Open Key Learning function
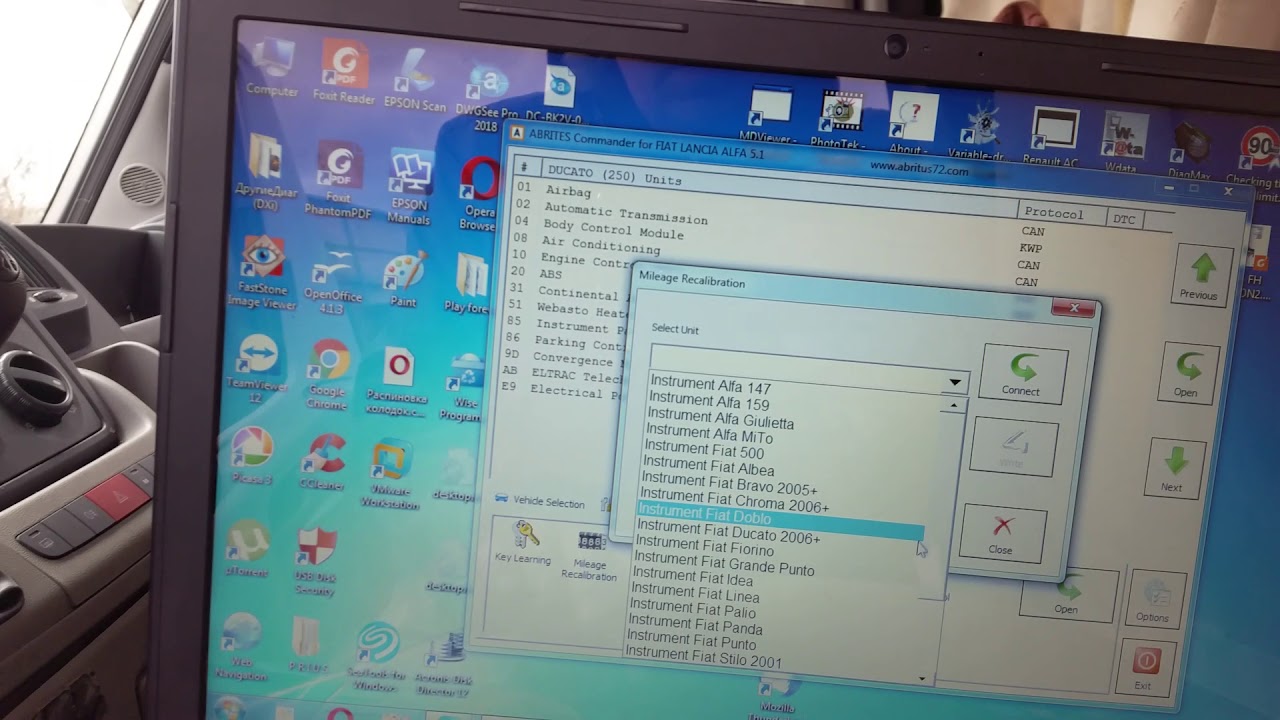The image size is (1280, 720). [524, 544]
